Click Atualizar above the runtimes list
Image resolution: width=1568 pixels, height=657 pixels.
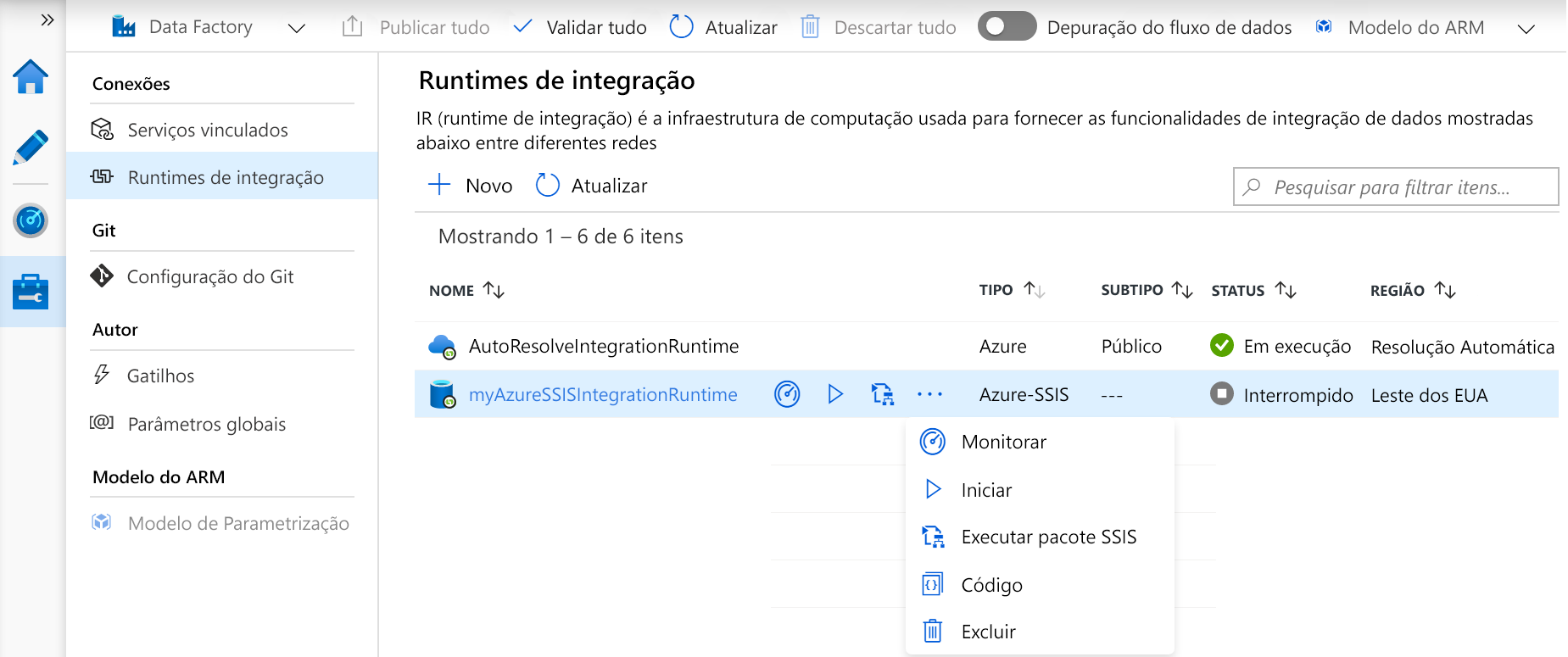click(592, 186)
